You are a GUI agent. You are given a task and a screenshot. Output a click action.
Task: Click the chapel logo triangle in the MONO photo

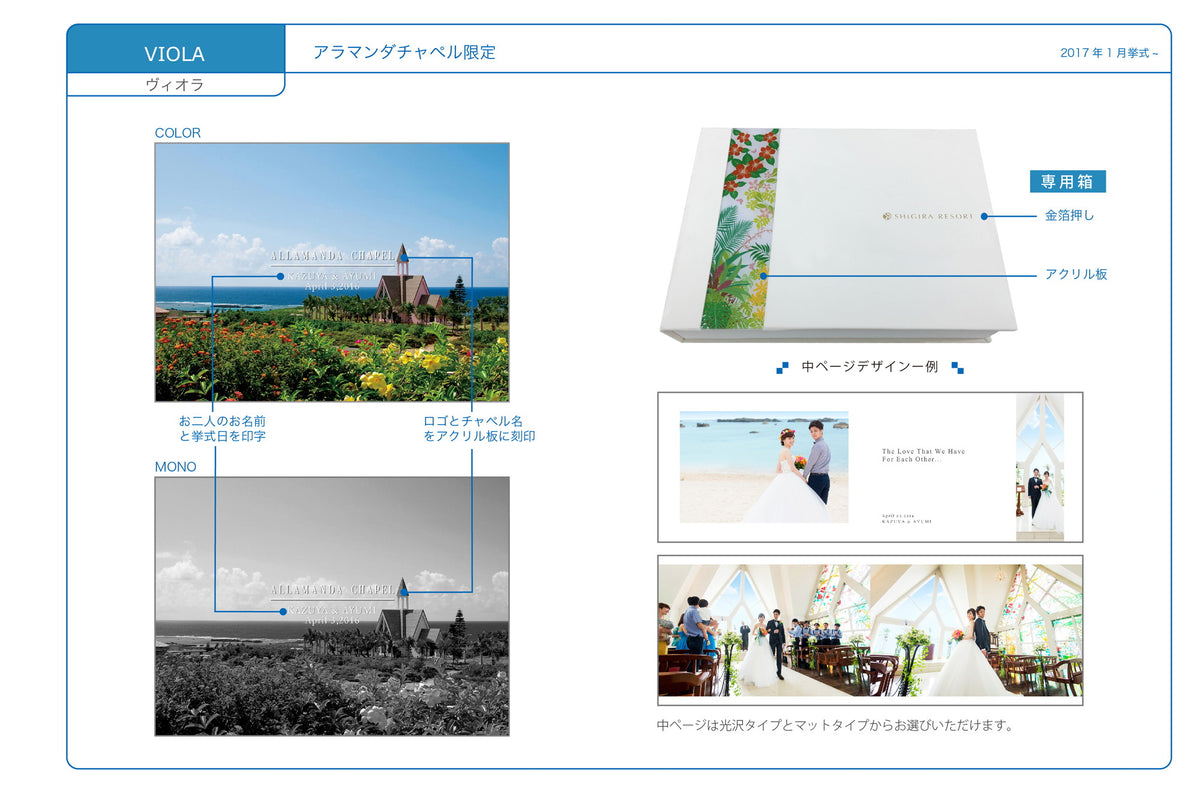coord(401,592)
